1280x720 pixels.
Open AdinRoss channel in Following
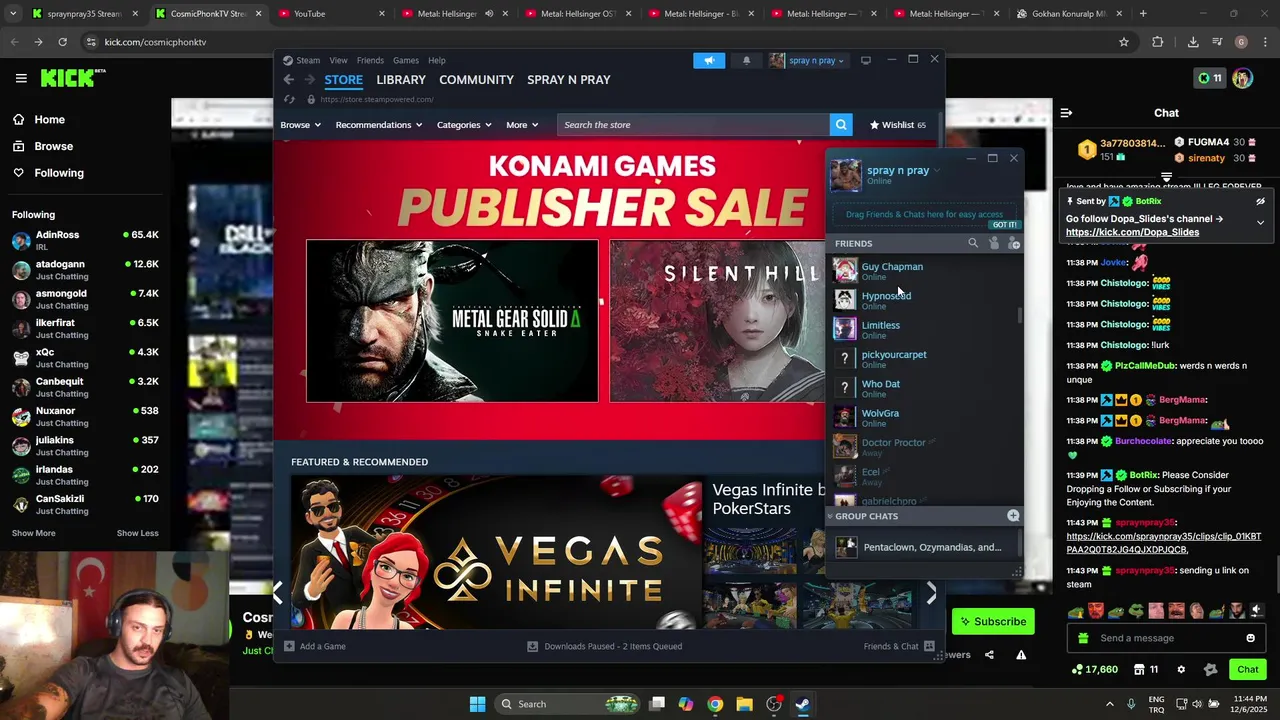point(85,240)
